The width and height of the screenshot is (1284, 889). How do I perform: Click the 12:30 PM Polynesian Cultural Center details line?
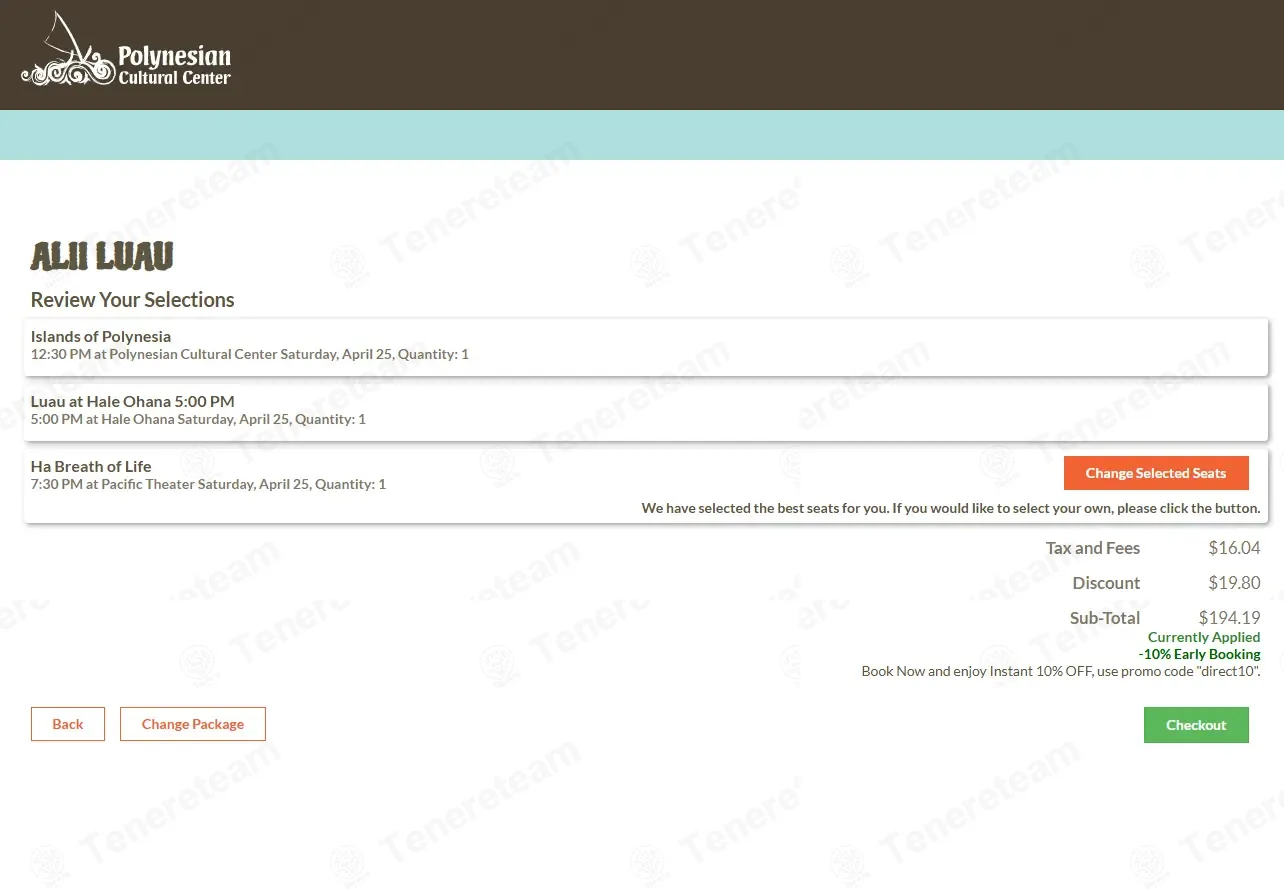pos(250,354)
